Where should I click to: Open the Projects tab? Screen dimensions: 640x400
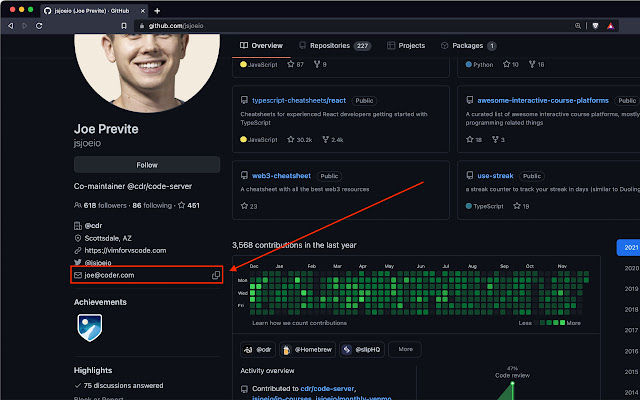click(406, 46)
